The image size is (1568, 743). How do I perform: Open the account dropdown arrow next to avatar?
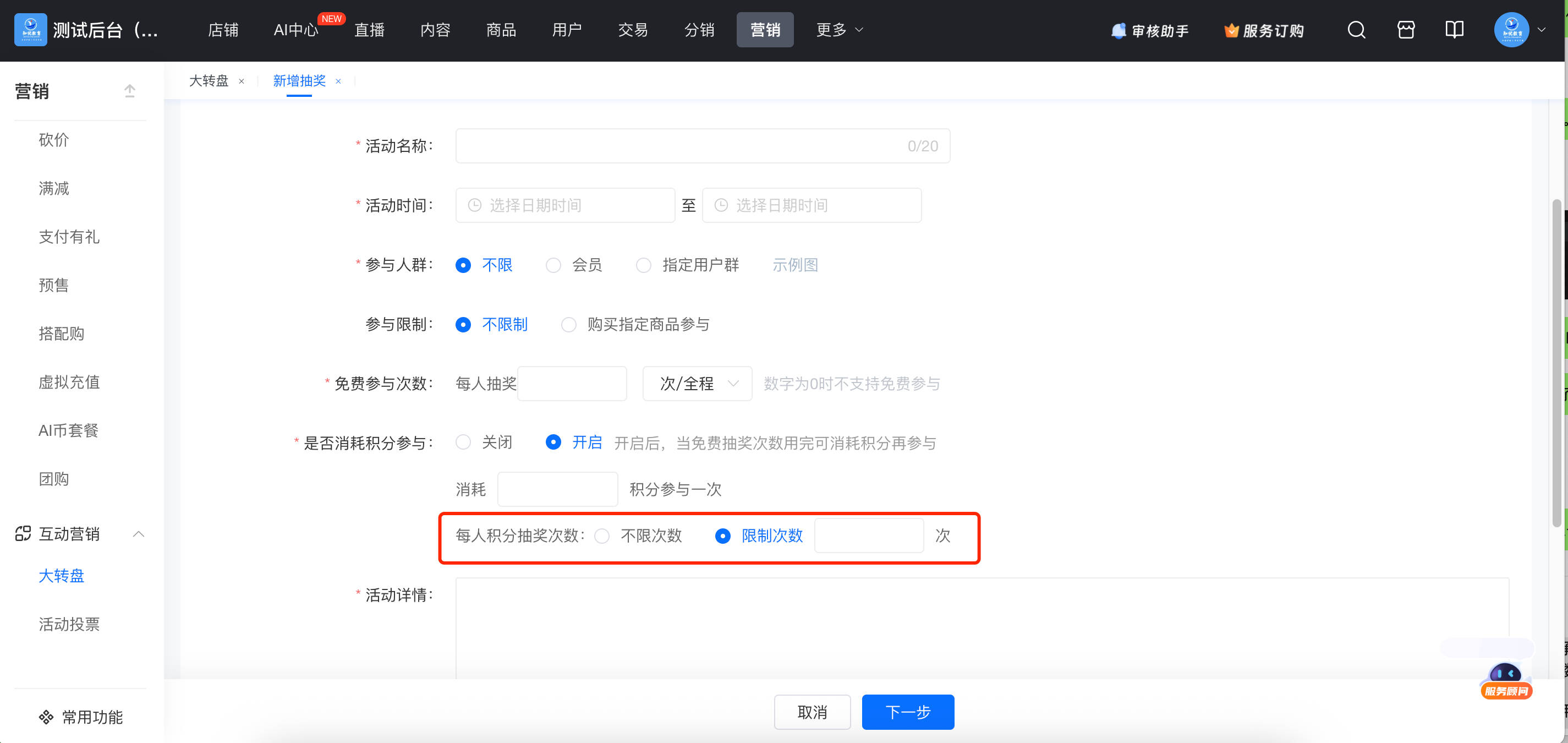coord(1542,29)
